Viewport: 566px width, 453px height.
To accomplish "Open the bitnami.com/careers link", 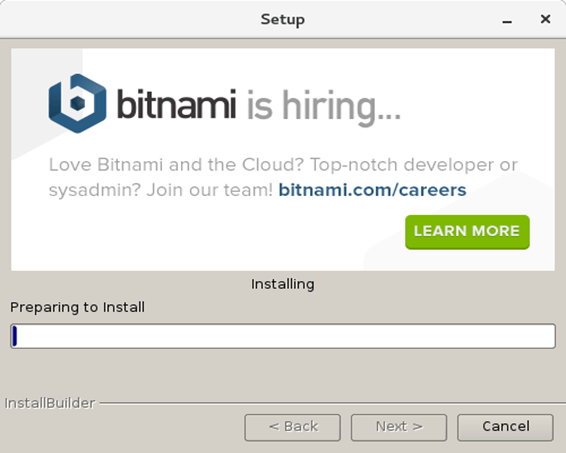I will [x=373, y=190].
